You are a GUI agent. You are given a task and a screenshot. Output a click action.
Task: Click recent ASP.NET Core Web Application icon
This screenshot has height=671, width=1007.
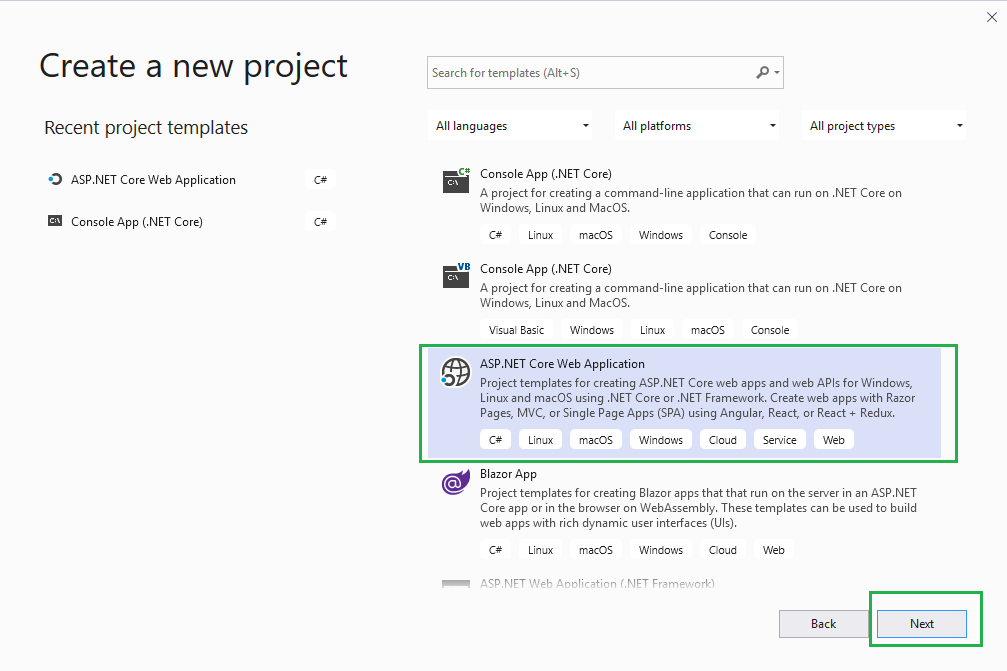click(x=55, y=180)
